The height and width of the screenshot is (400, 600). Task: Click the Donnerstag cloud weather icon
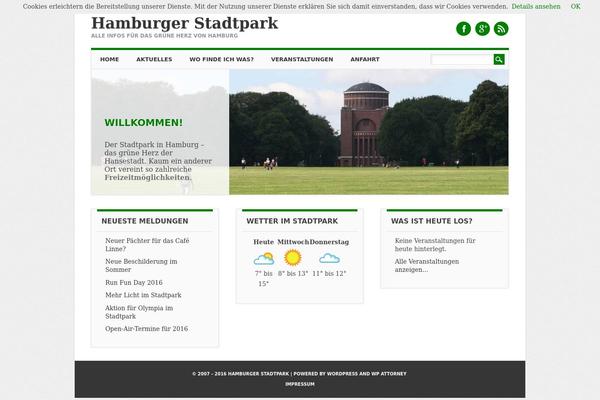329,258
